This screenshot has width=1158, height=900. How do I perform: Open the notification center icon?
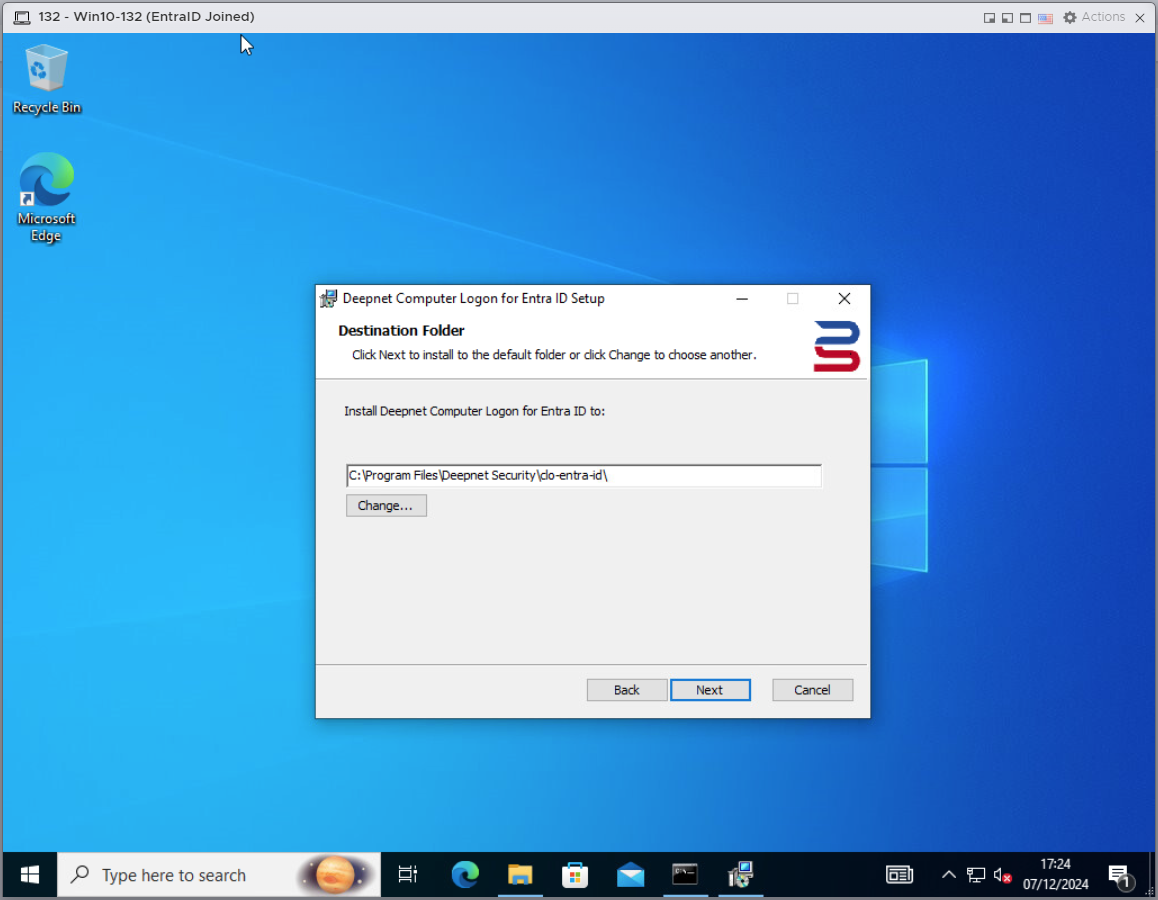tap(1119, 875)
